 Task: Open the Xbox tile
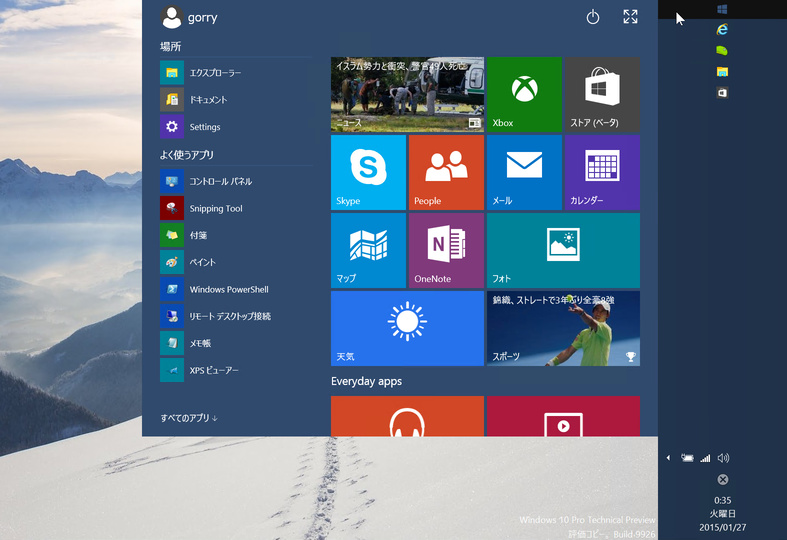524,94
